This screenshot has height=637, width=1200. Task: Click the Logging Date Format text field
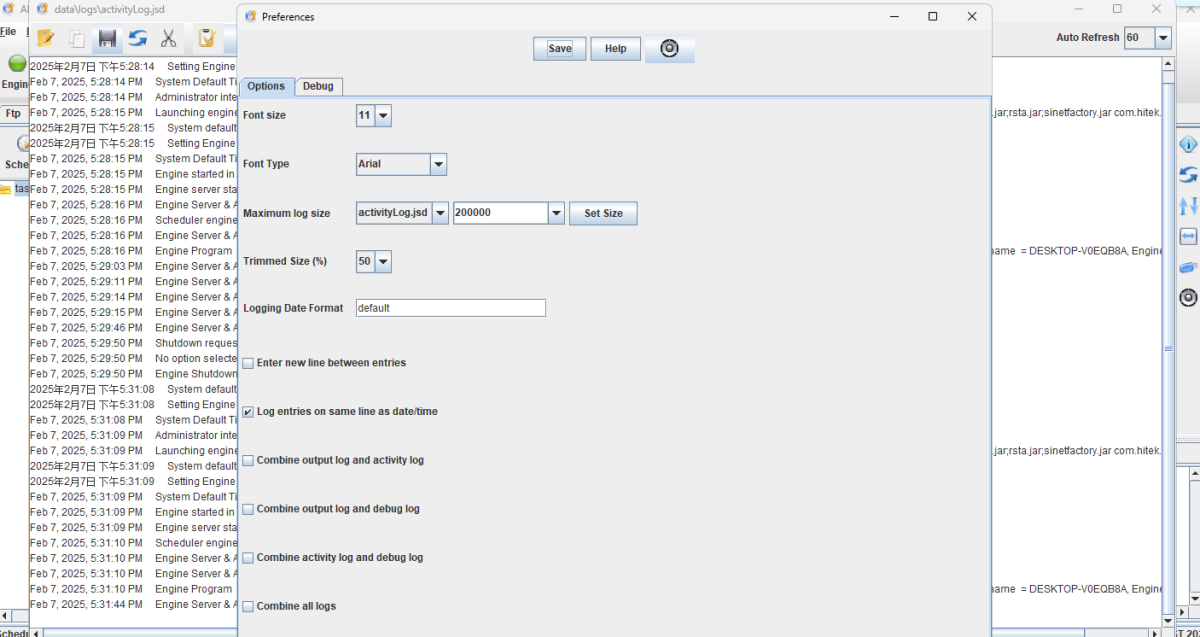450,308
